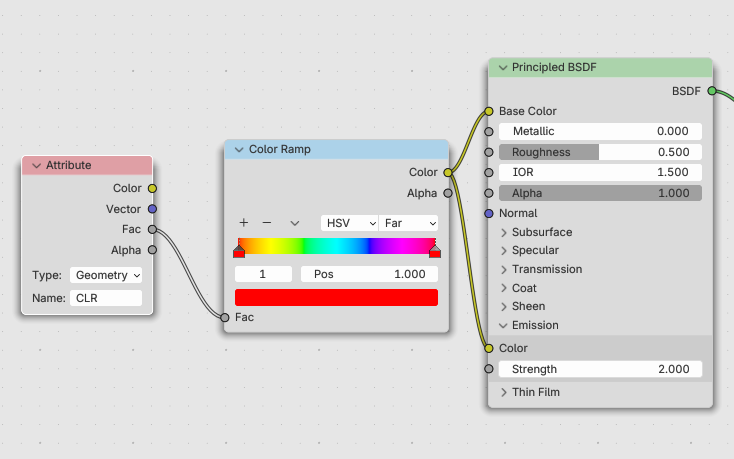Collapse the Color Ramp node header chevron
Screen dimensions: 734x459
point(239,150)
